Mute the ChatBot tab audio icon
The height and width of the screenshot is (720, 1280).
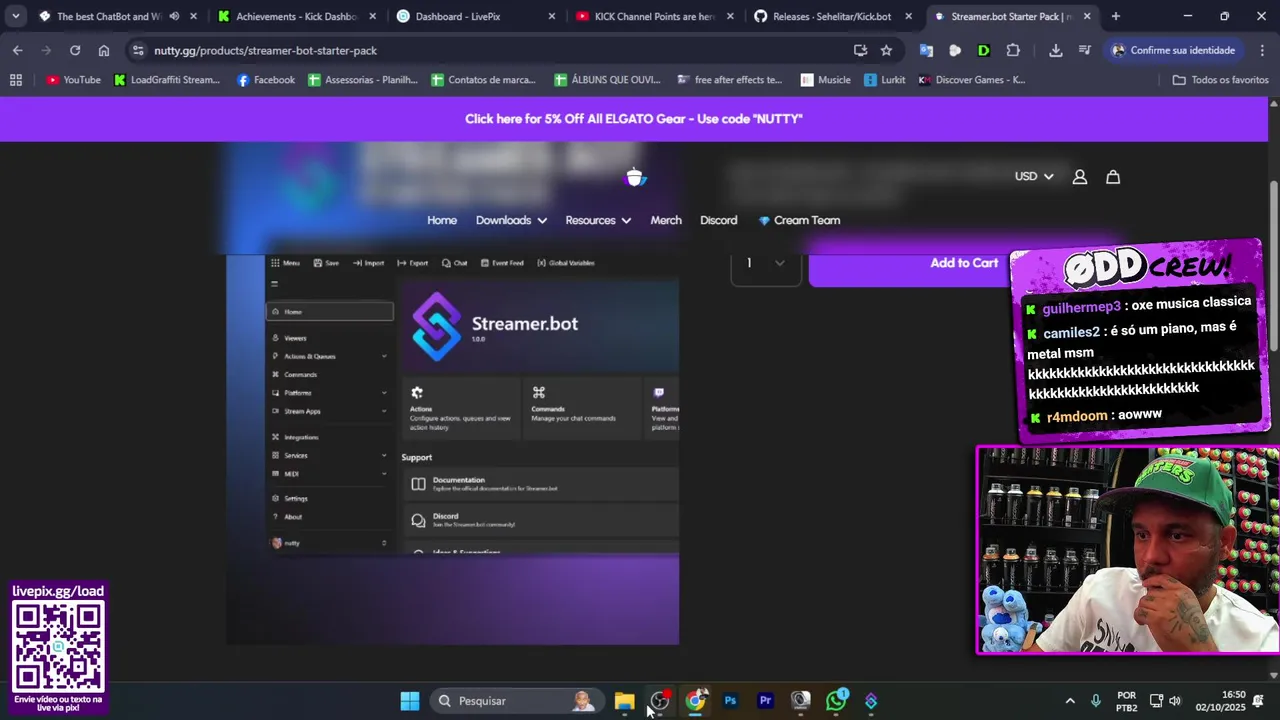(x=174, y=16)
